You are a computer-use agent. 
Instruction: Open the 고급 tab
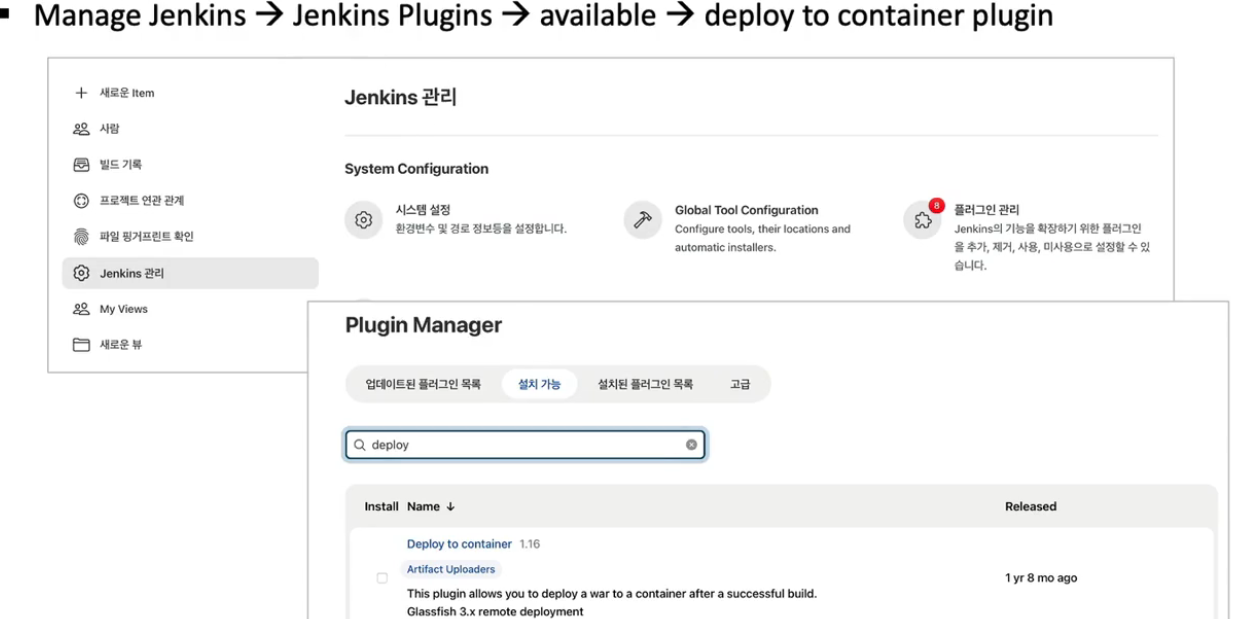coord(740,384)
